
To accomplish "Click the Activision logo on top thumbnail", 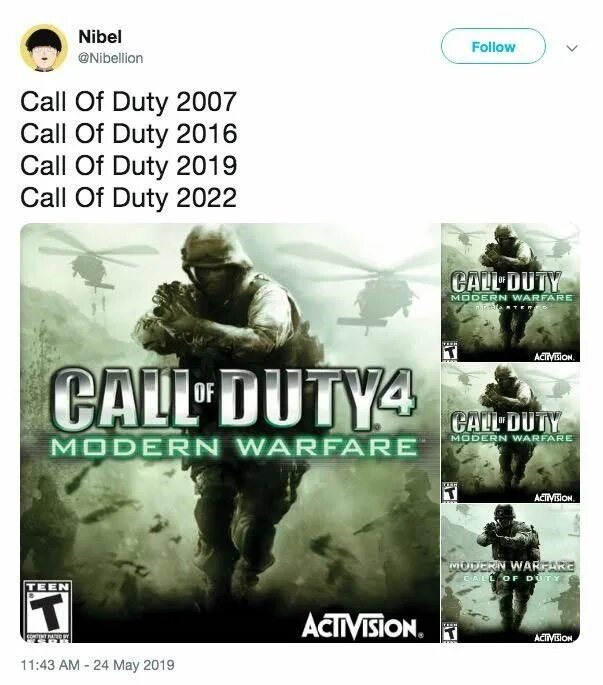I will tap(554, 357).
